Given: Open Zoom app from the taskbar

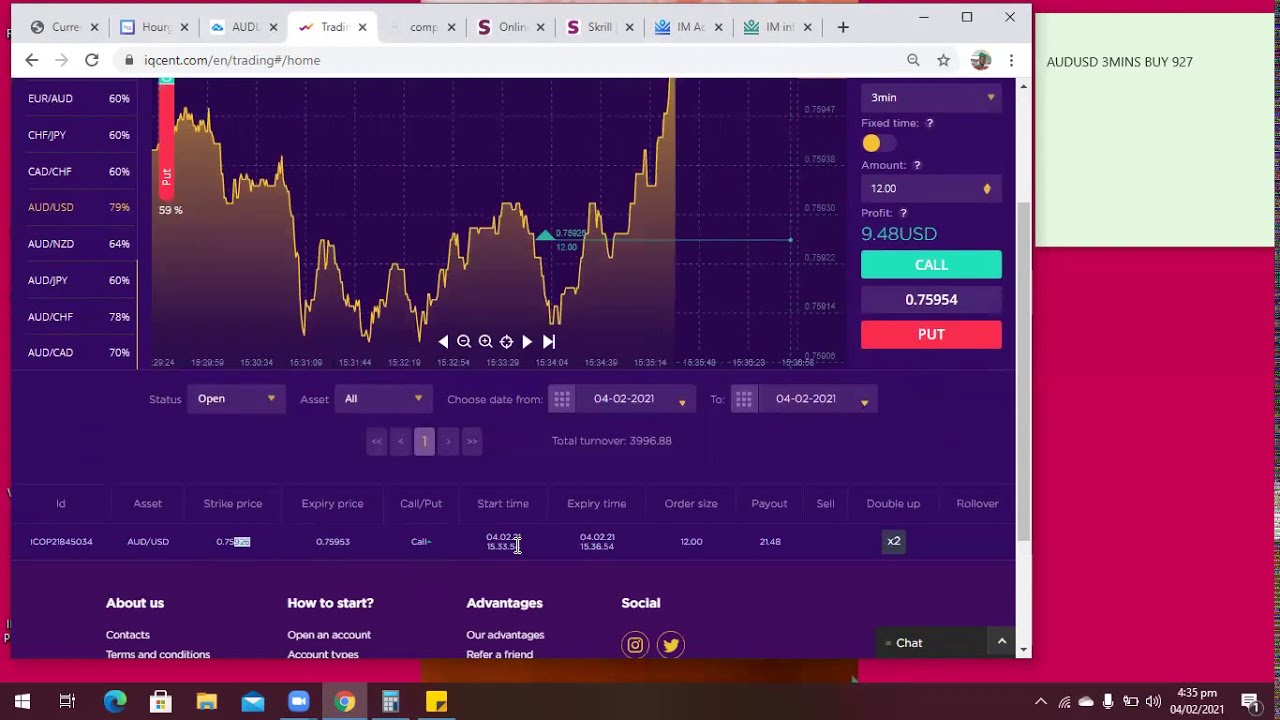Looking at the screenshot, I should tap(298, 701).
